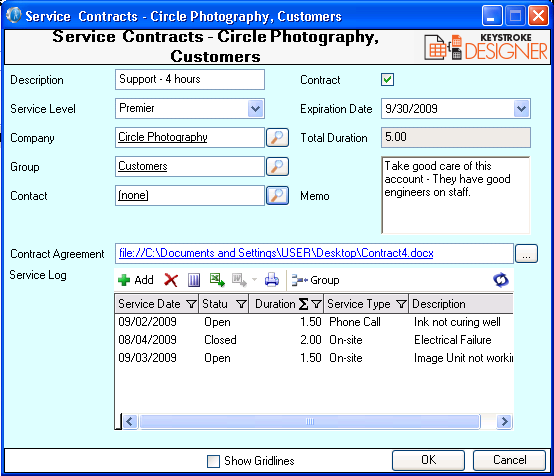Open the column chooser icon

coord(194,280)
